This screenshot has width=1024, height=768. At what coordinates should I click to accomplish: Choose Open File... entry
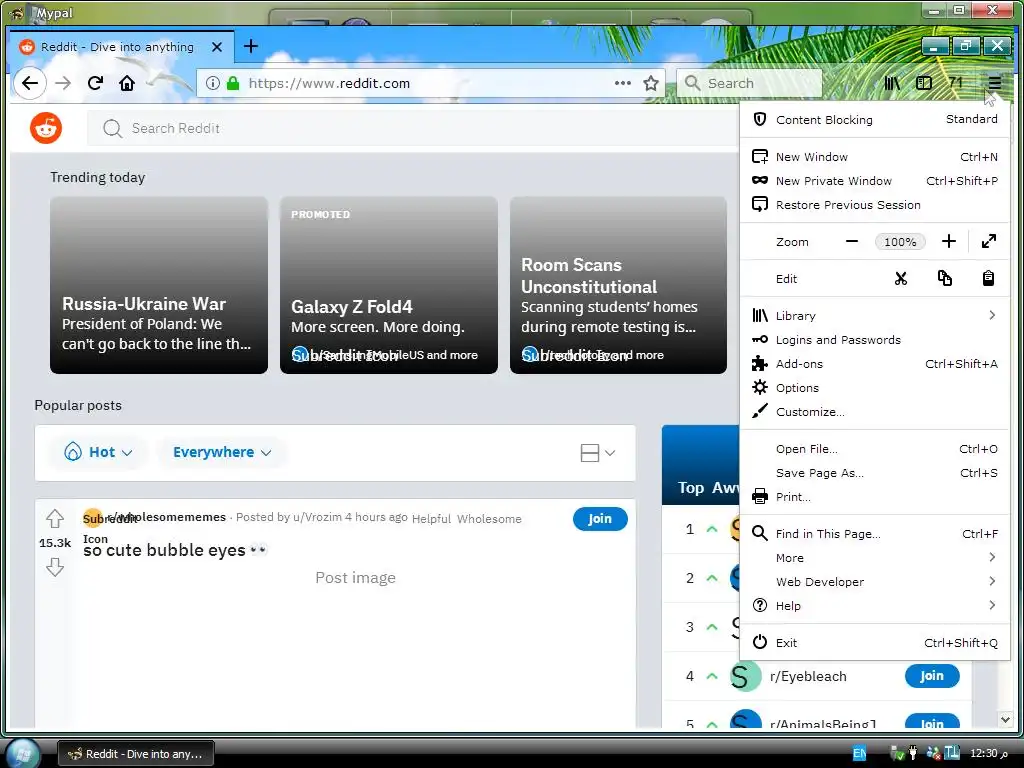875,449
